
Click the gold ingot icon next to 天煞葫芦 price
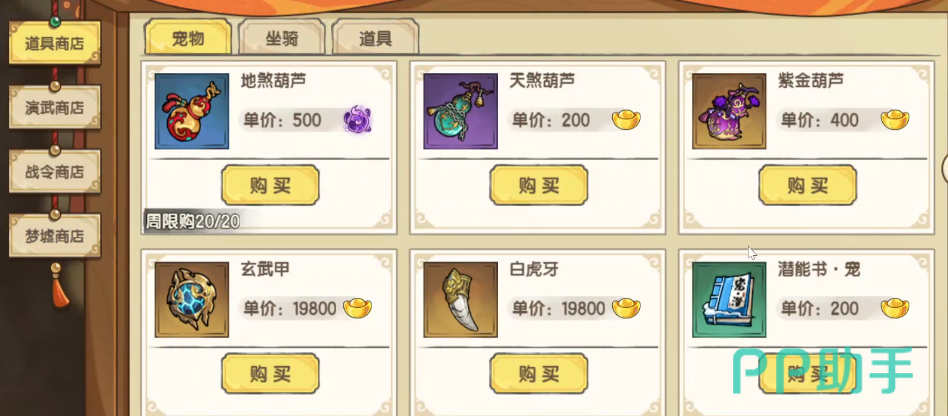626,120
